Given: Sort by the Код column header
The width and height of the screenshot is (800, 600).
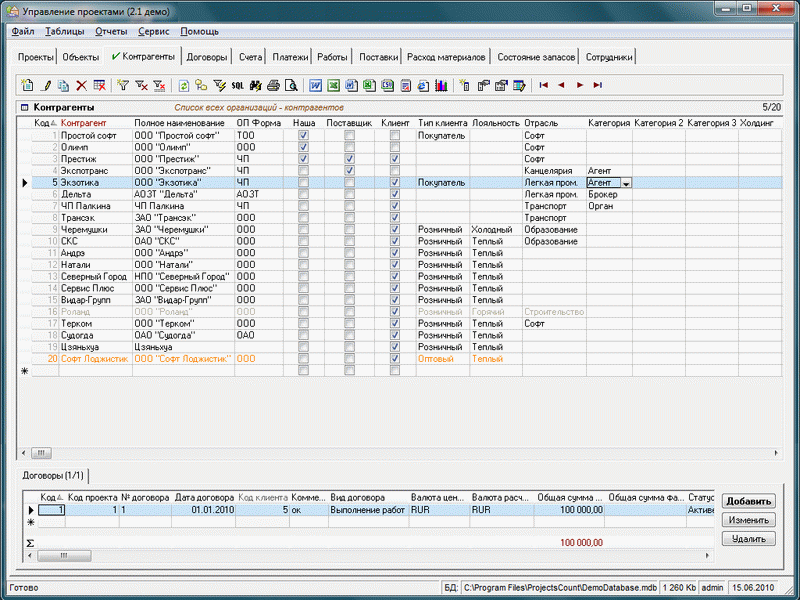Looking at the screenshot, I should [42, 122].
